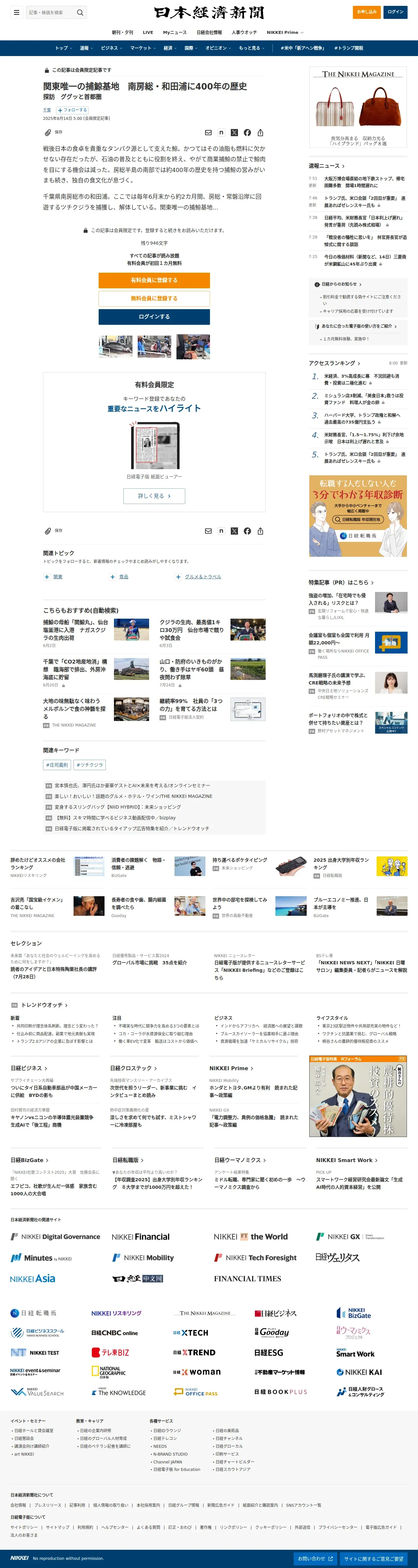Screen dimensions: 418x1568
Task: Expand the ビジネス navigation dropdown
Action: [x=111, y=48]
